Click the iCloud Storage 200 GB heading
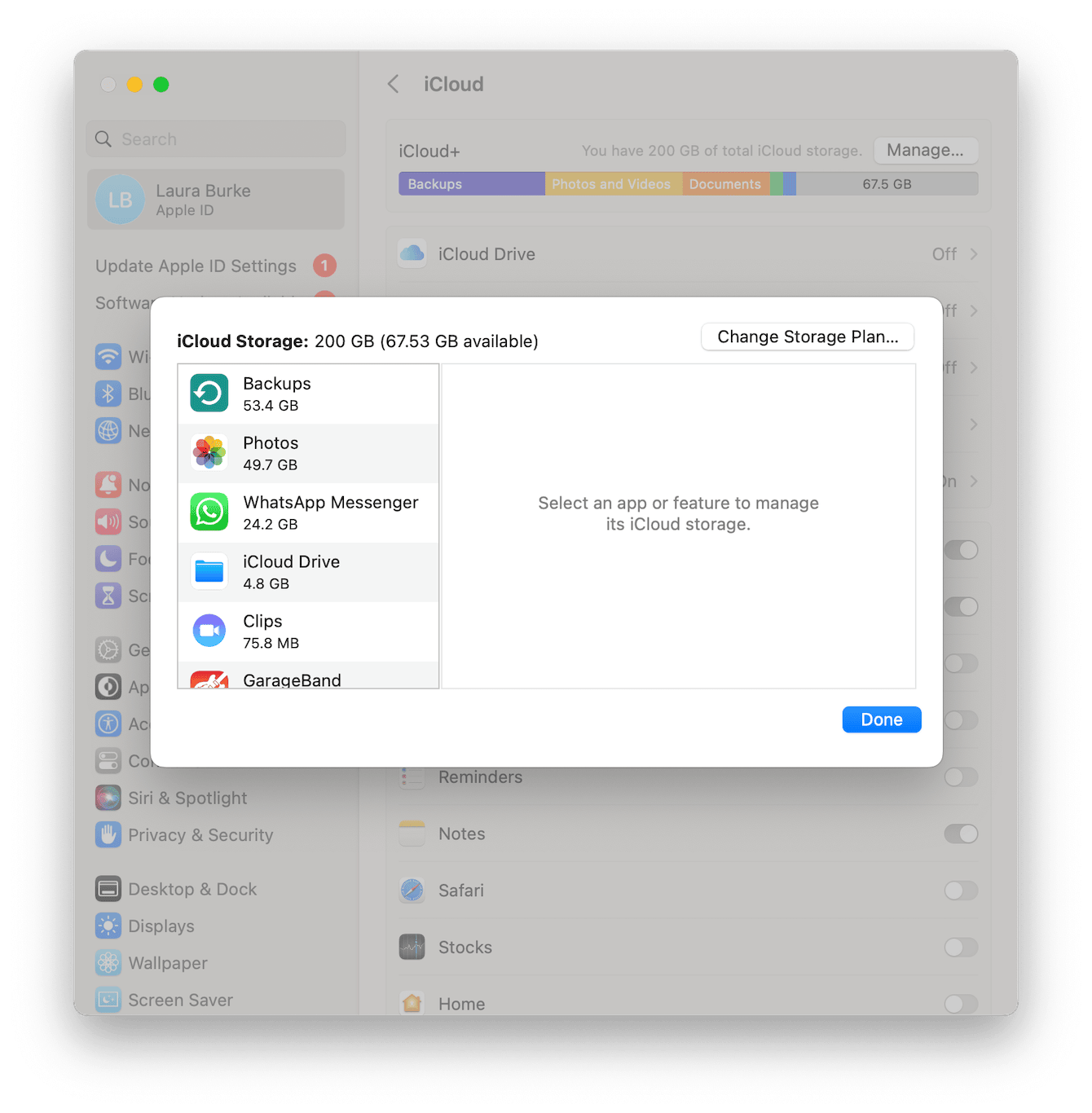Screen dimensions: 1092x1113 coord(358,341)
